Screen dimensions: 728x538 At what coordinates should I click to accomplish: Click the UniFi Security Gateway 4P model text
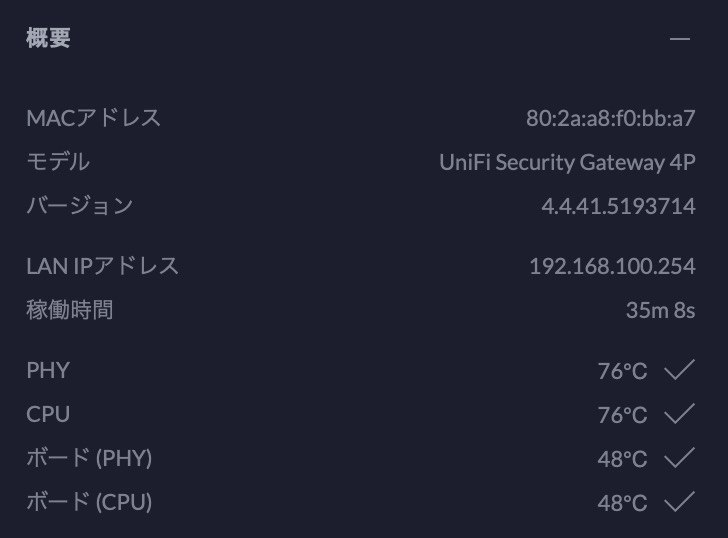(567, 162)
